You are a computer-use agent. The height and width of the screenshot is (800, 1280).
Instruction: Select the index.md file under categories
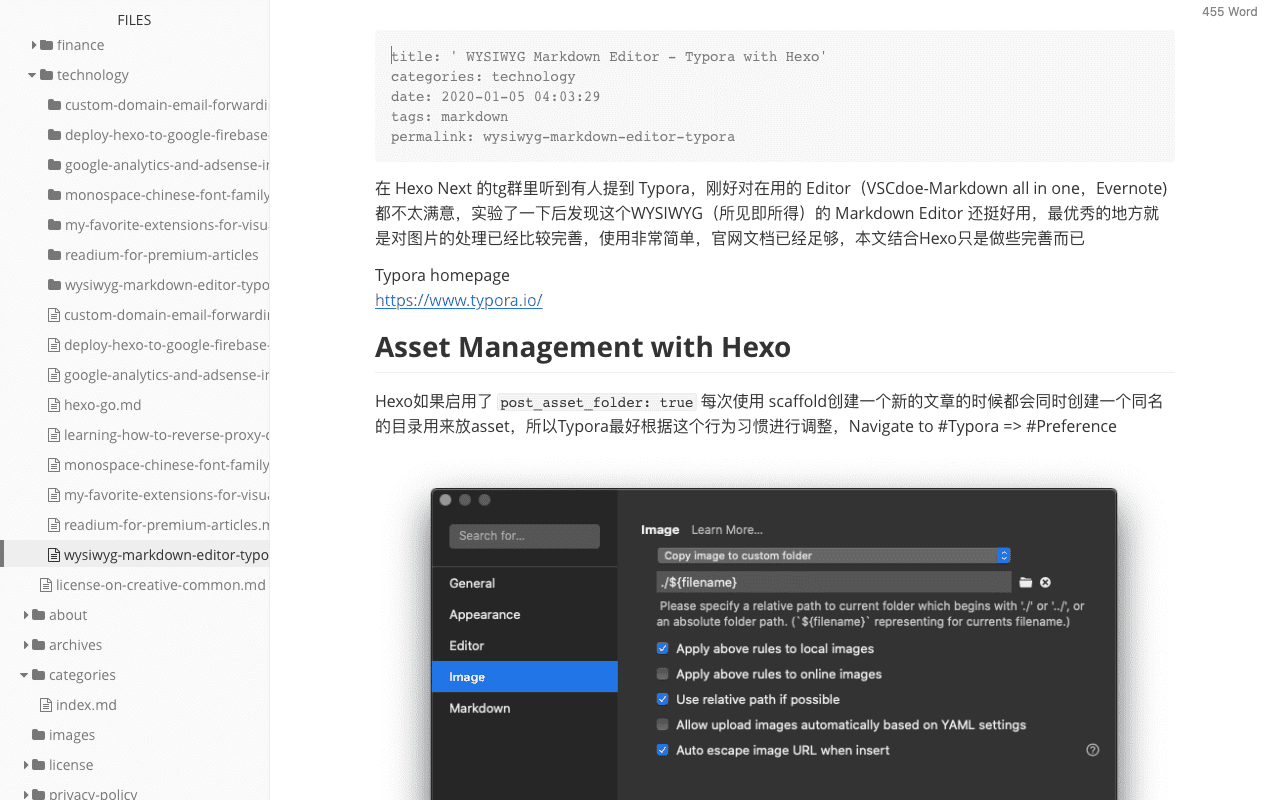coord(86,705)
